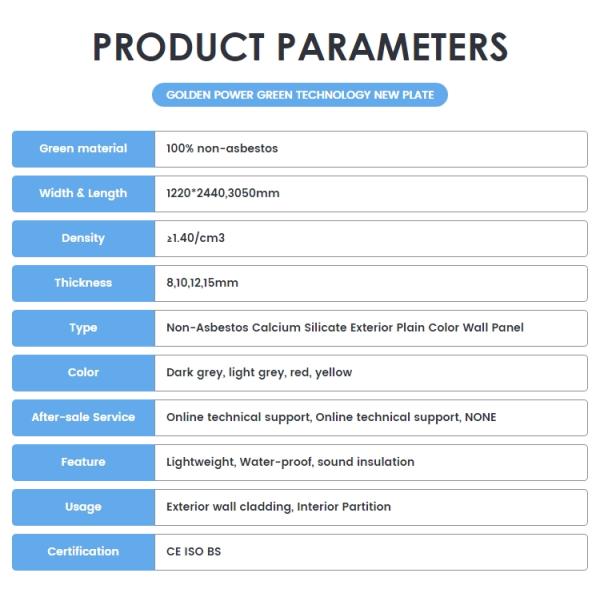The image size is (600, 600).
Task: Select the Color label cell
Action: [x=83, y=372]
